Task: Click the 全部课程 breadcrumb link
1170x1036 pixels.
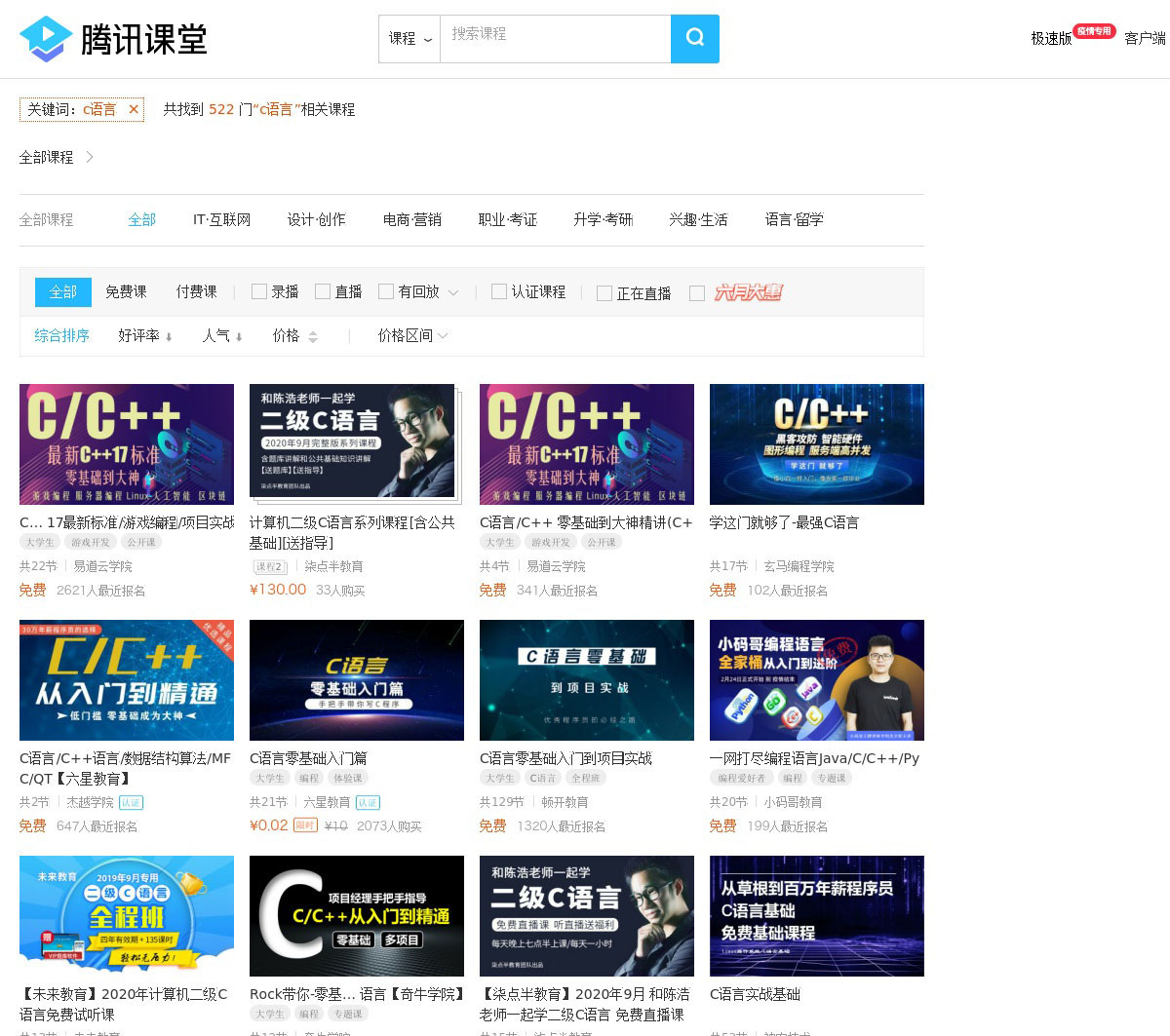Action: 47,157
